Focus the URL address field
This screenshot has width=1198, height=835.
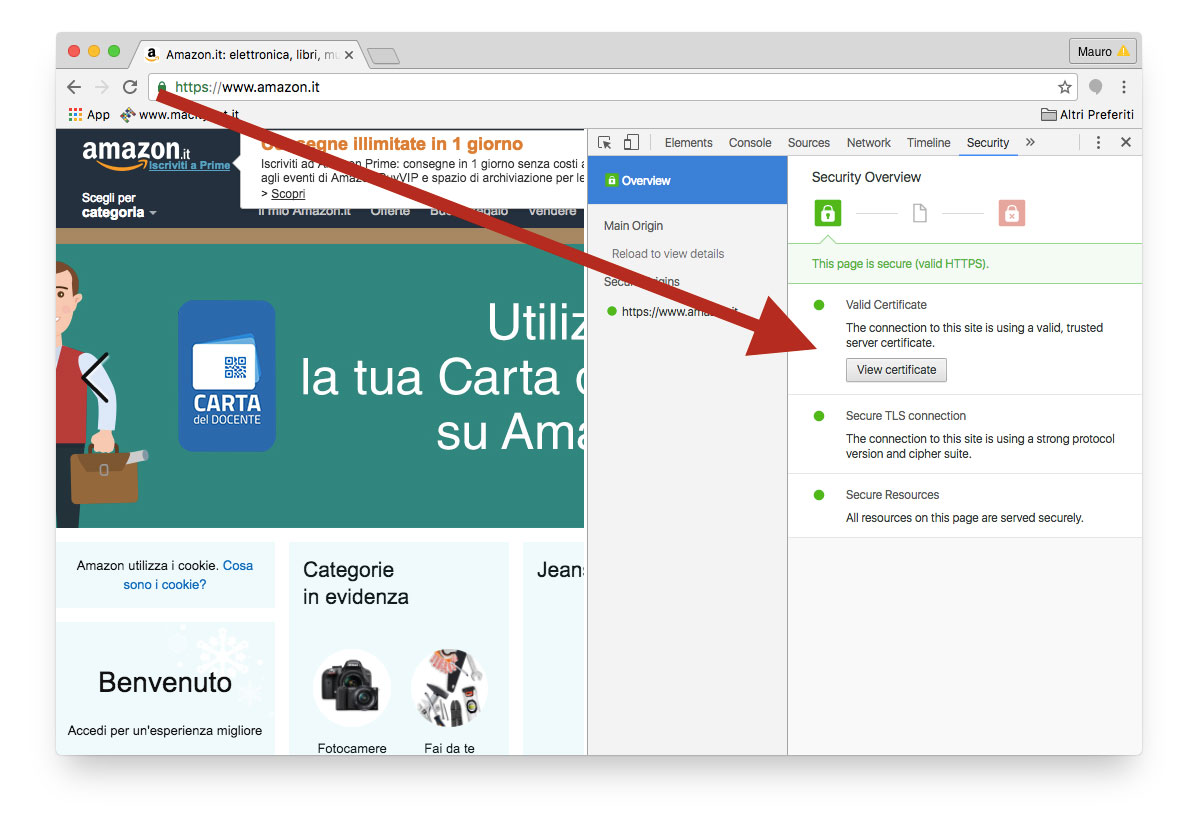coord(611,87)
